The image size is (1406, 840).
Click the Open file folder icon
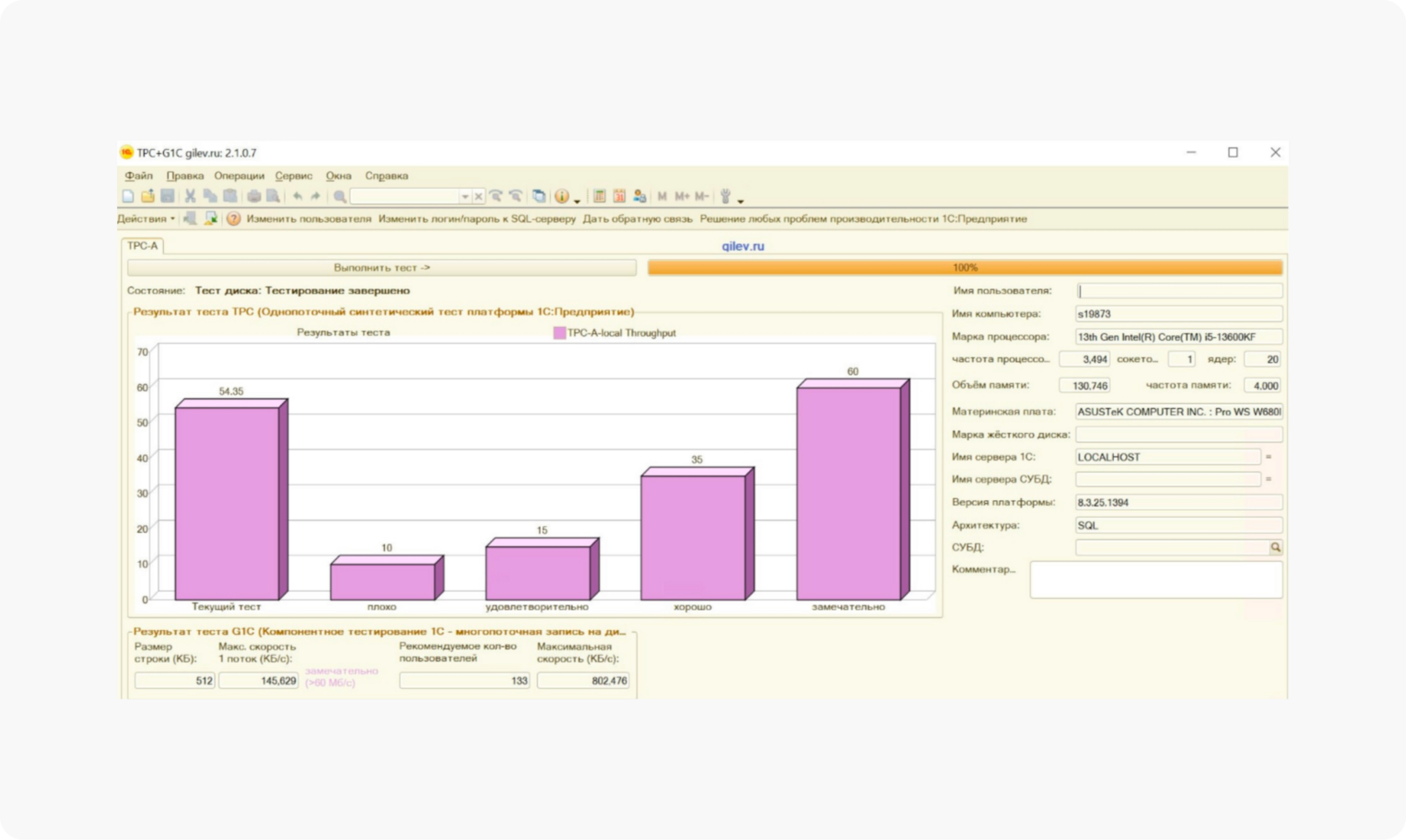click(x=147, y=197)
